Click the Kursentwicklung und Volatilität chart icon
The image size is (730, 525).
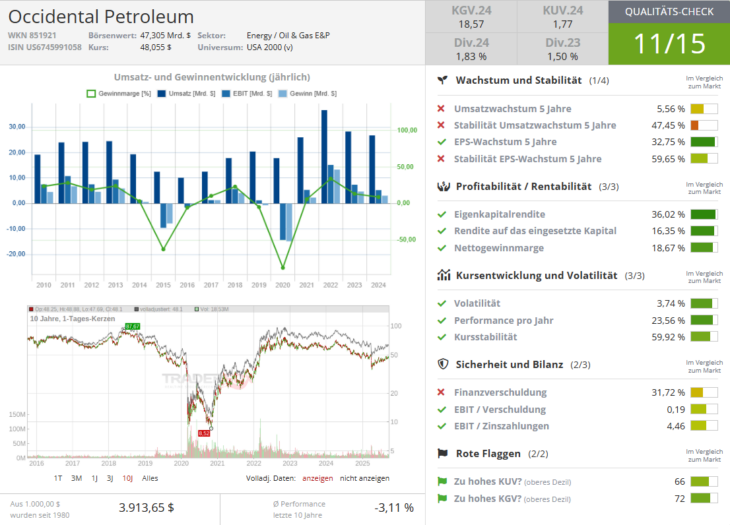444,275
